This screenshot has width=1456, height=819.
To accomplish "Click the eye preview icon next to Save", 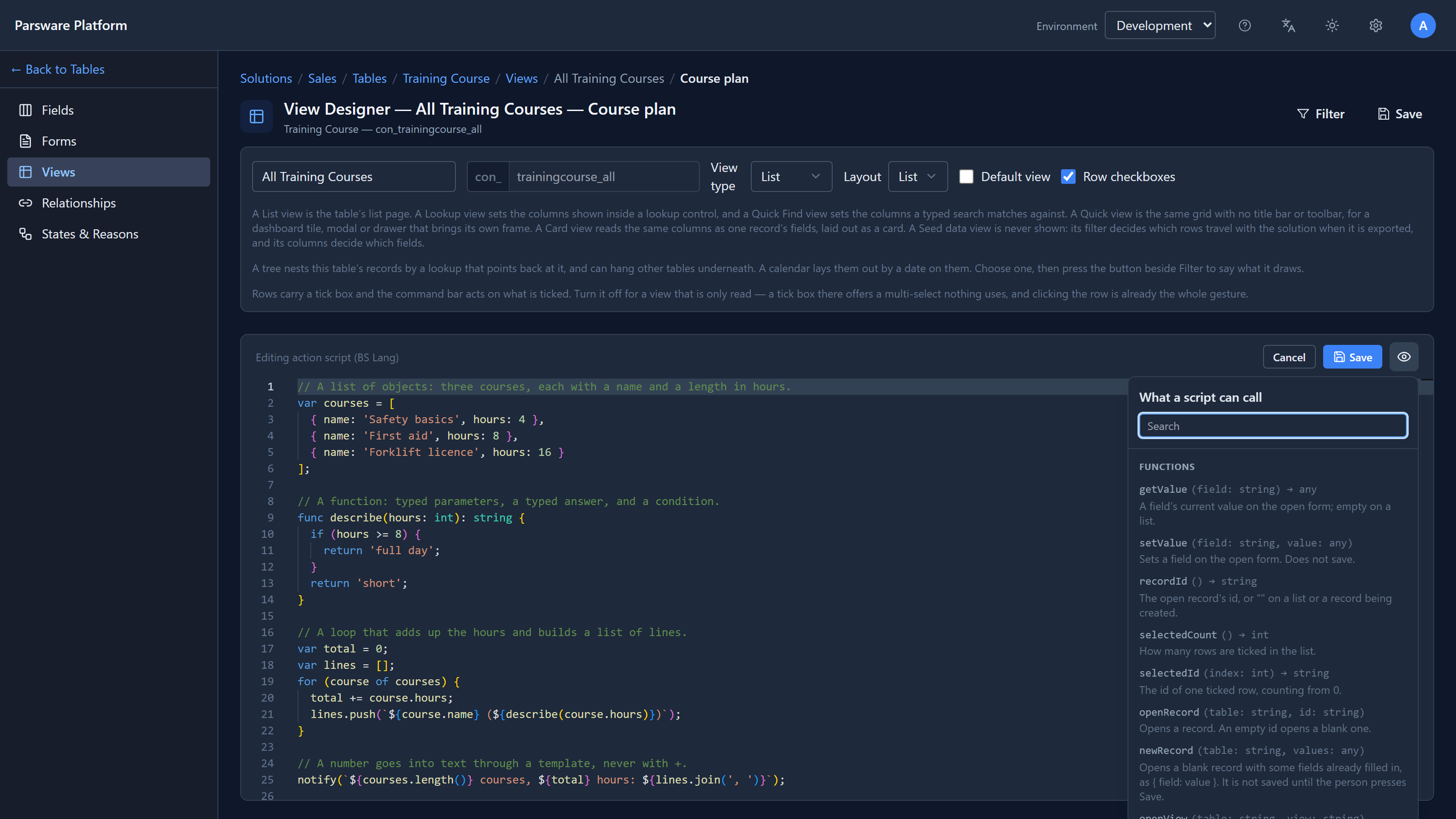I will (1404, 357).
